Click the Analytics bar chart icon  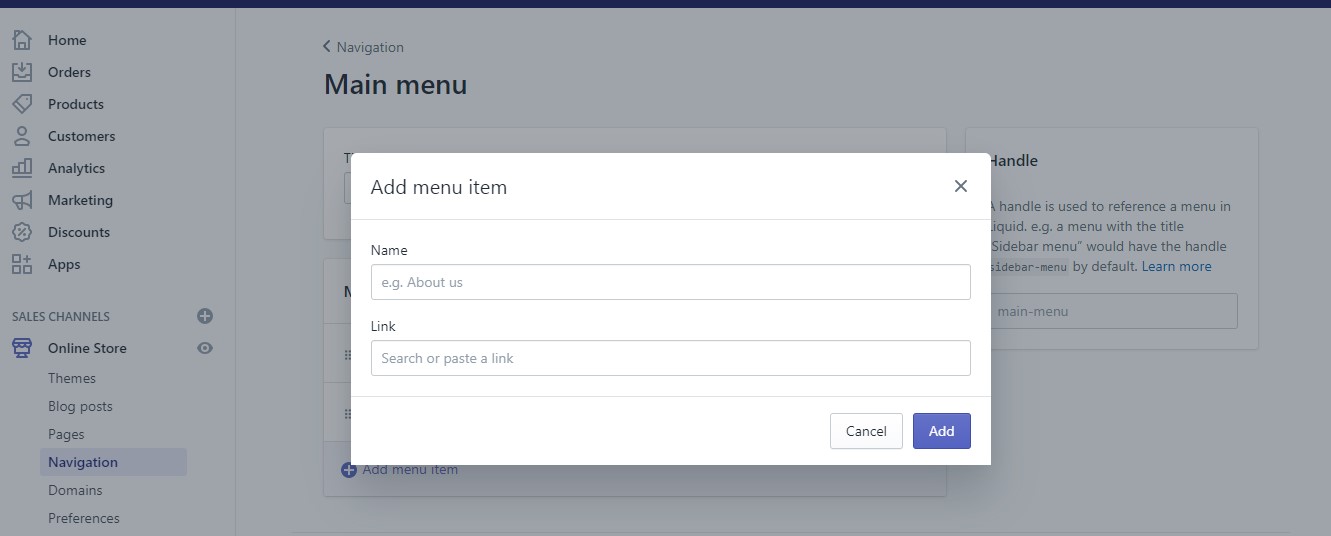tap(22, 168)
